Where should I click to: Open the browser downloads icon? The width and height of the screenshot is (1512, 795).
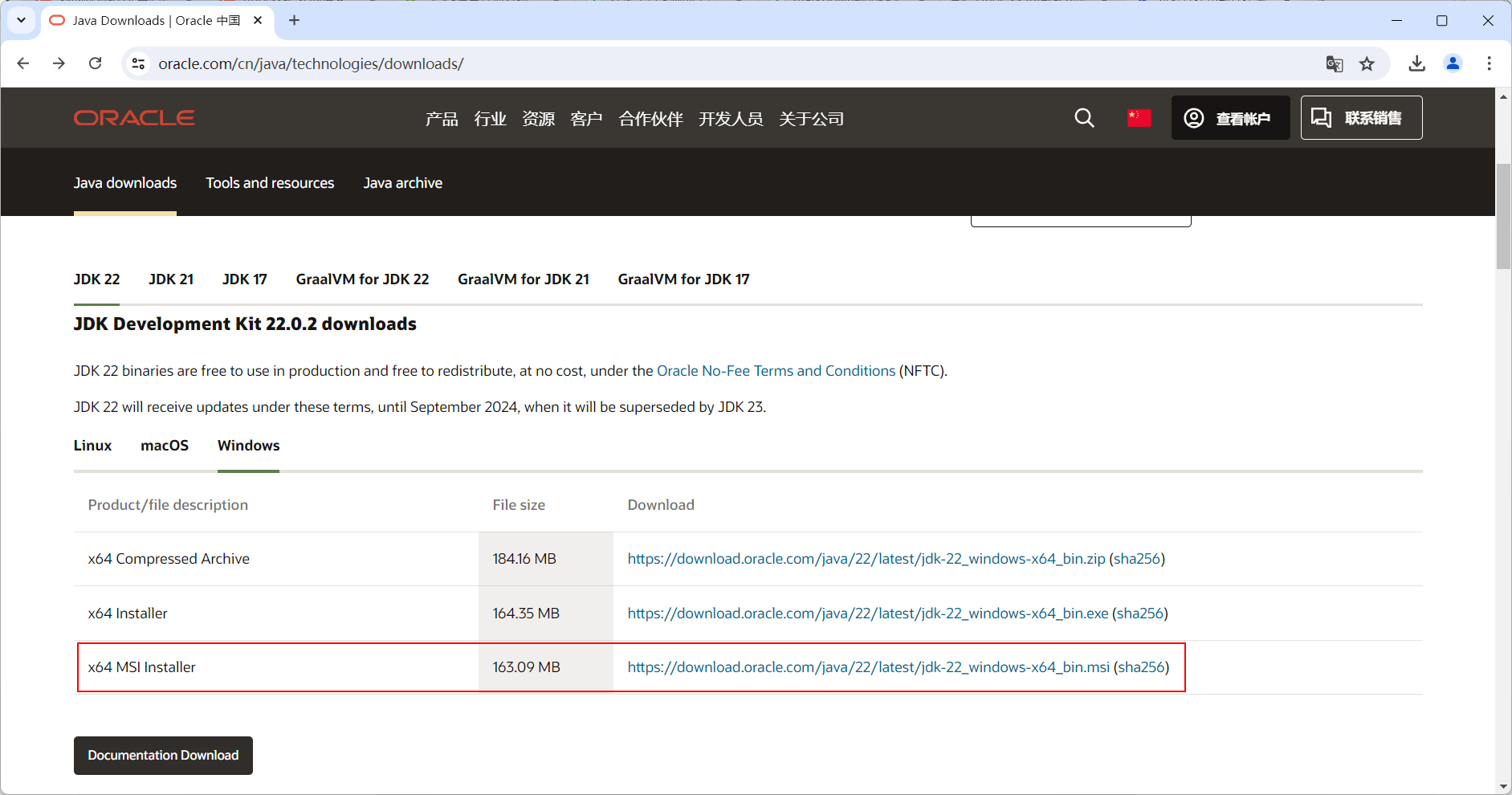tap(1417, 63)
